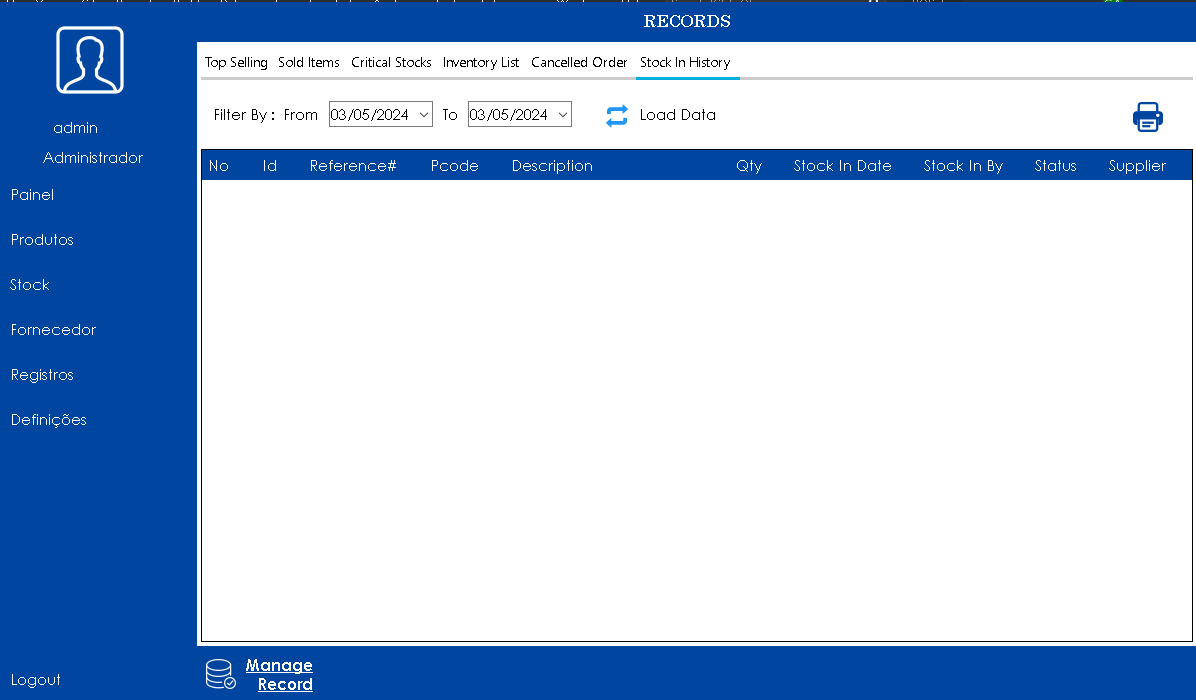1196x700 pixels.
Task: Select the Critical Stocks tab
Action: coord(391,62)
